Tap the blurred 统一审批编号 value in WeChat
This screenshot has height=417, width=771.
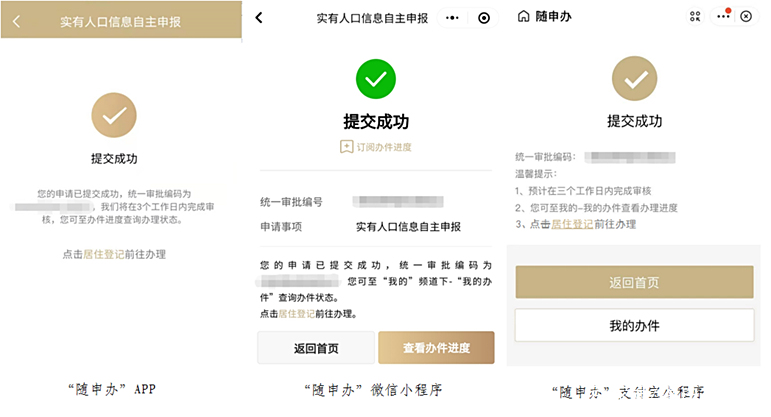(x=398, y=201)
